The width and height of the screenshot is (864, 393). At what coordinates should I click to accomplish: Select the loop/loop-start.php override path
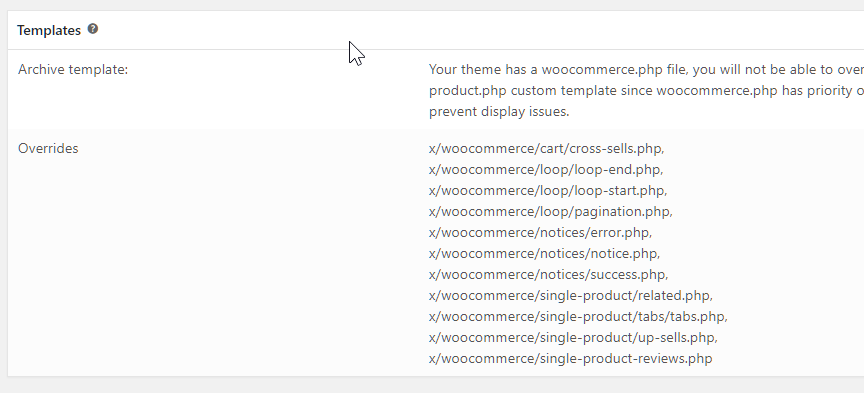pyautogui.click(x=548, y=191)
